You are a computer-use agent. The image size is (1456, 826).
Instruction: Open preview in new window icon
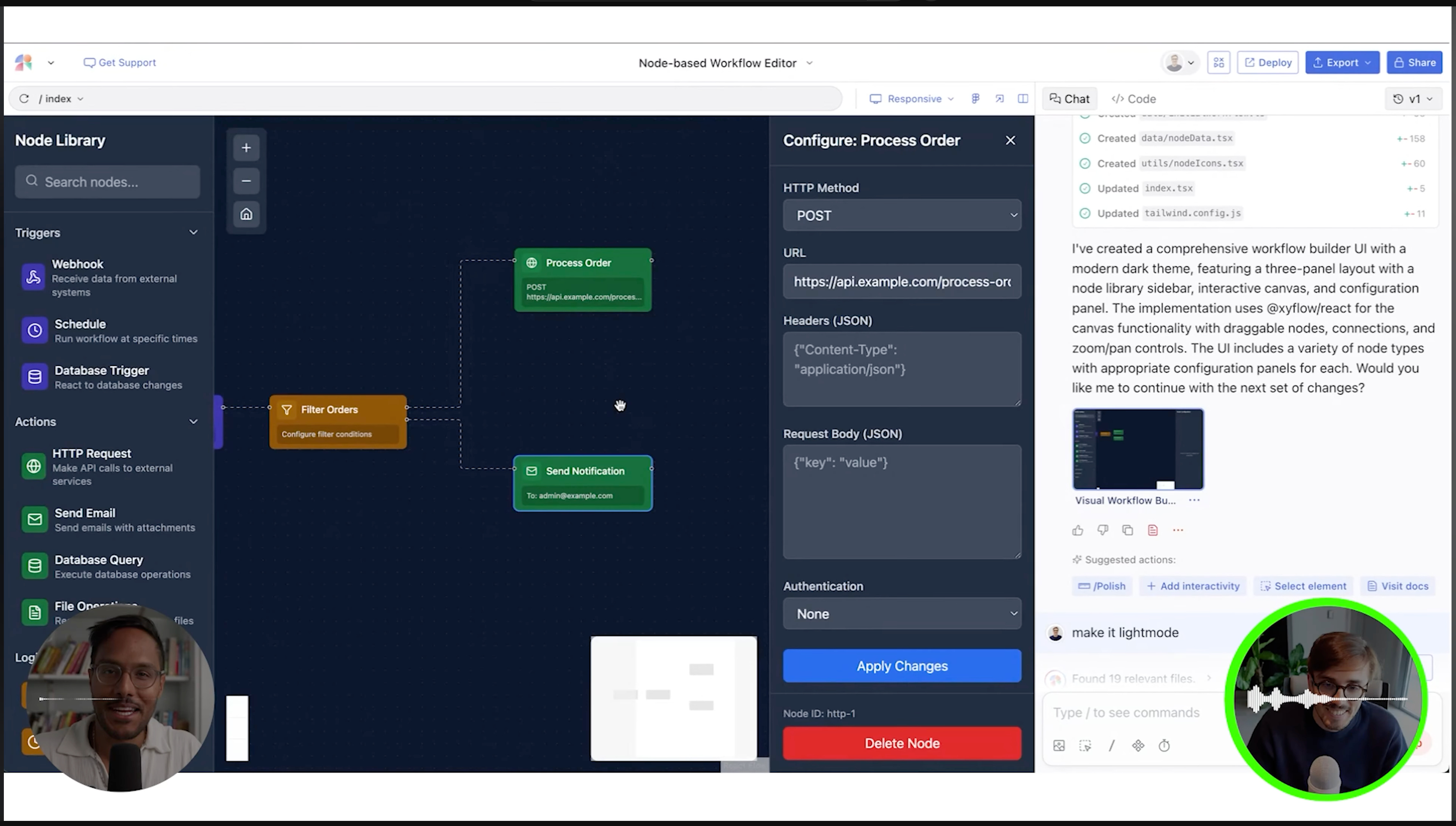pyautogui.click(x=1000, y=98)
